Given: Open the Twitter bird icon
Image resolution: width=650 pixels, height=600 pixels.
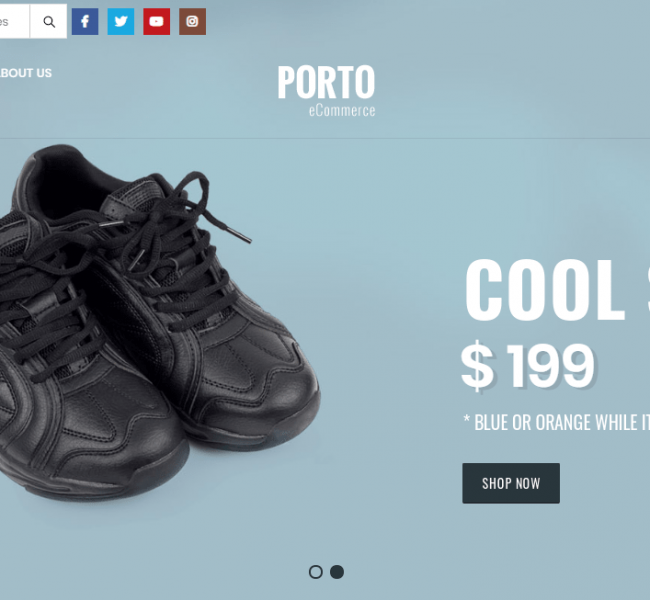Looking at the screenshot, I should pyautogui.click(x=121, y=22).
